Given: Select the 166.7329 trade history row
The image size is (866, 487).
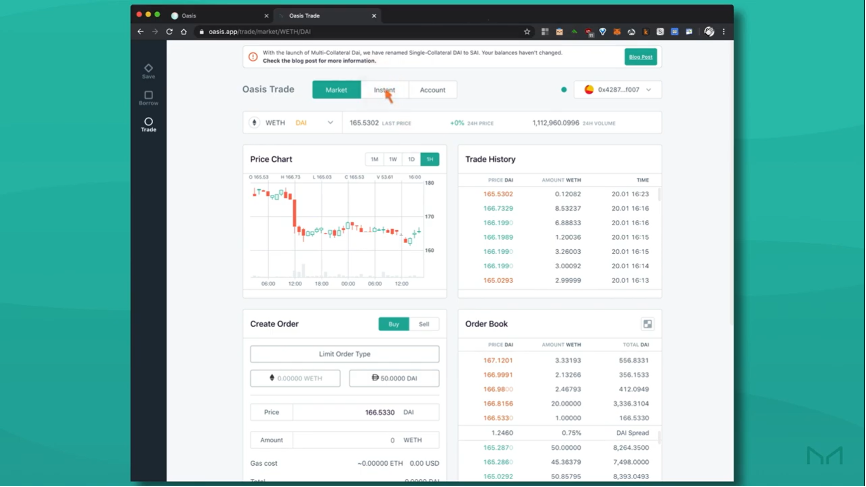Looking at the screenshot, I should tap(558, 209).
